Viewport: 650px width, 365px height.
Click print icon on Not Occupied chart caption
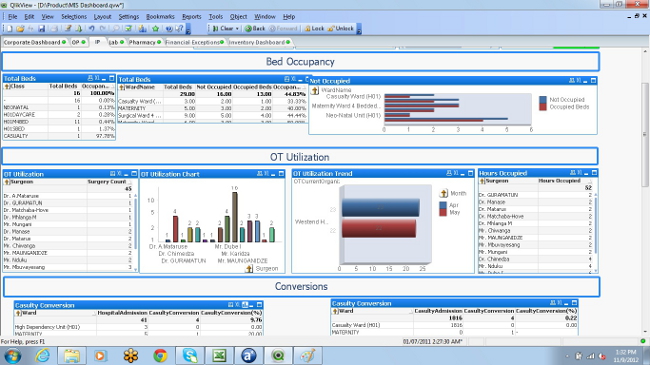tap(572, 80)
